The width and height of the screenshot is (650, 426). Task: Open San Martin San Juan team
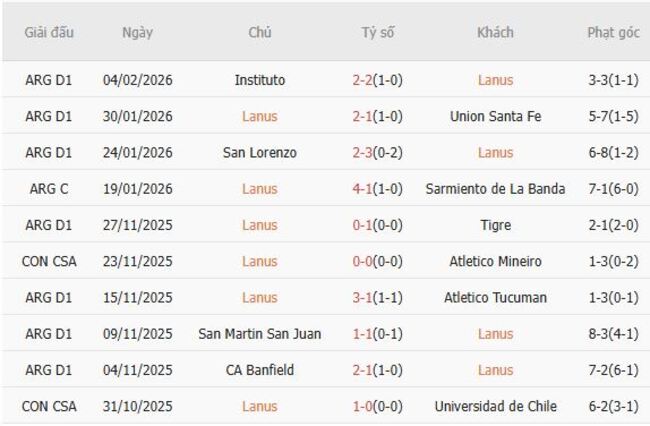260,334
